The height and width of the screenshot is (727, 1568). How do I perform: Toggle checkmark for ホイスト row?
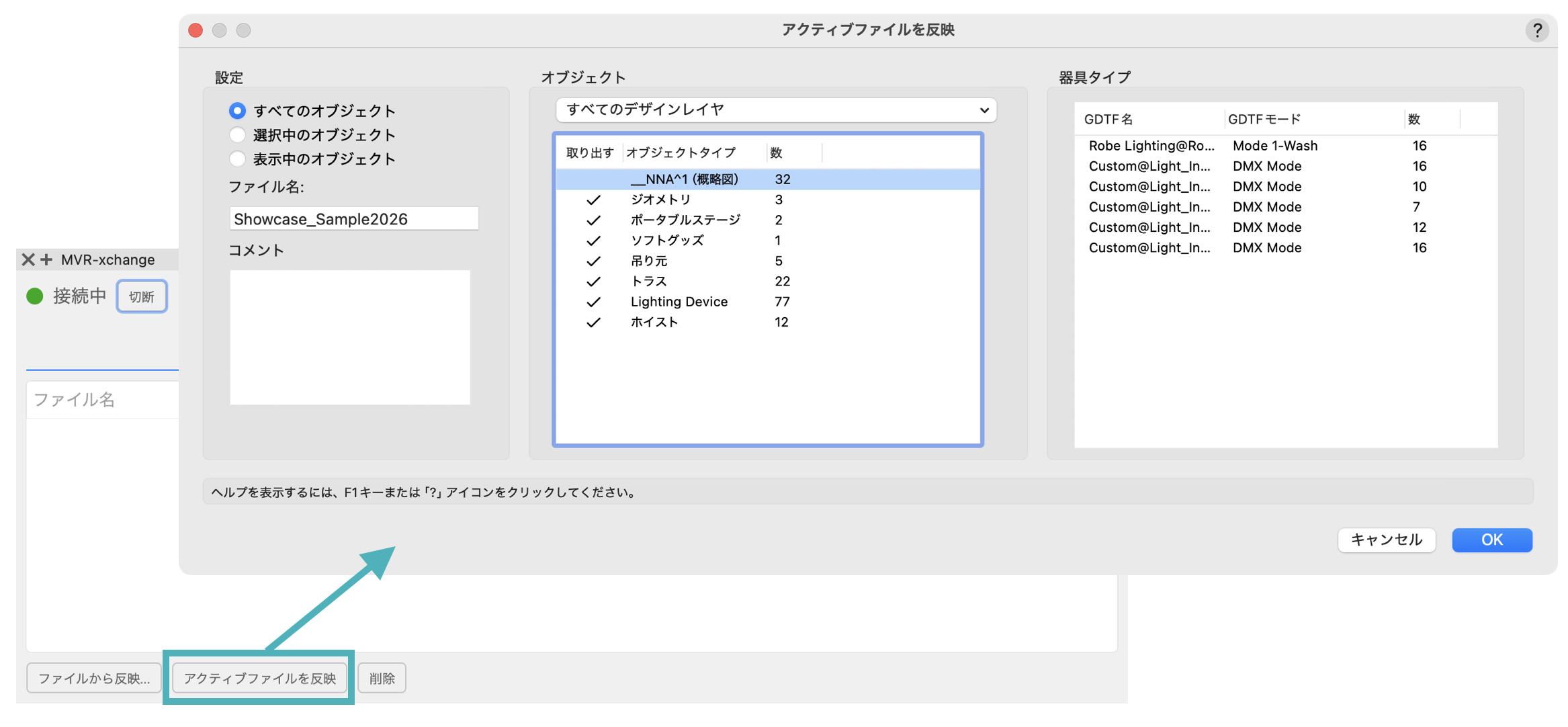593,323
